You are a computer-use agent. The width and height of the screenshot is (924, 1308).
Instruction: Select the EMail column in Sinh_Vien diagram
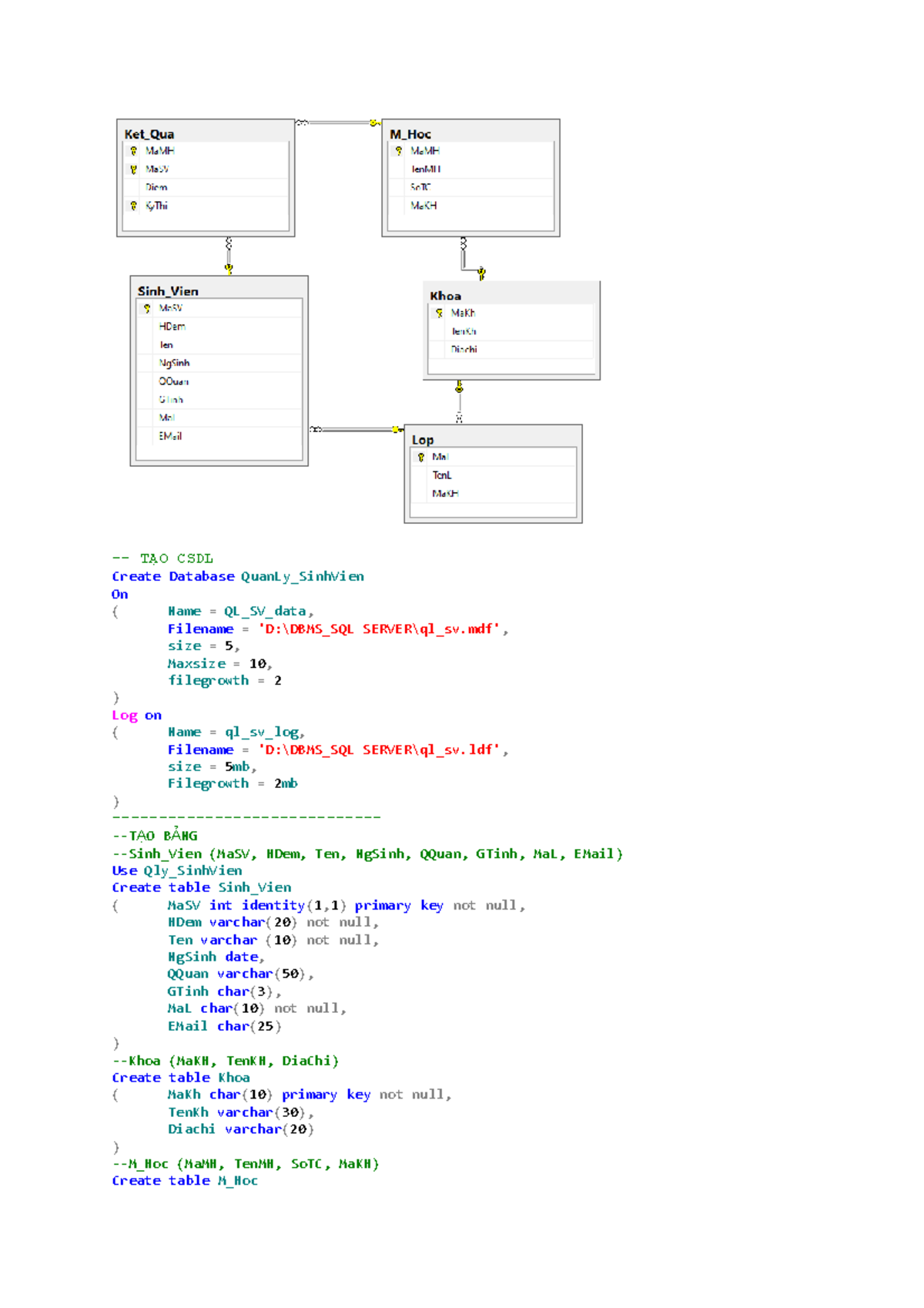tap(219, 436)
